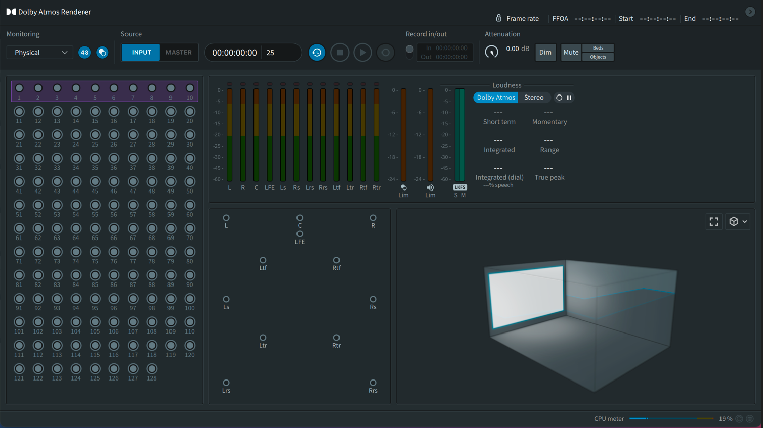
Task: Select the Rs speaker in room layout
Action: click(373, 299)
